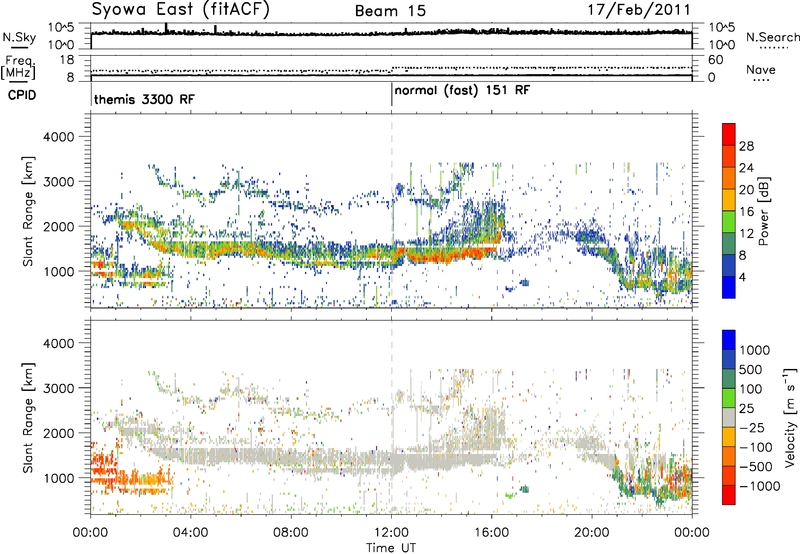Select the '-1000' value on Velocity colorbar
Viewport: 800px width, 554px height.
point(759,486)
